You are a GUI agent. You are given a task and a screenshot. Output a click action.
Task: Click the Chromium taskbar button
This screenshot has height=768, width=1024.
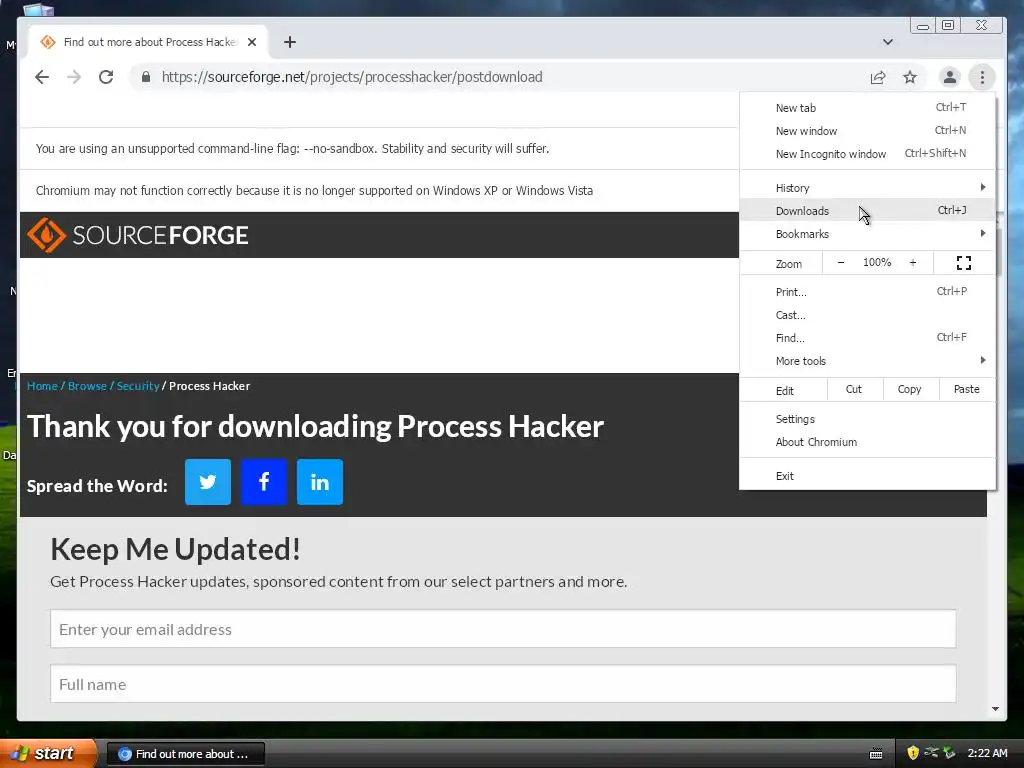tap(185, 754)
